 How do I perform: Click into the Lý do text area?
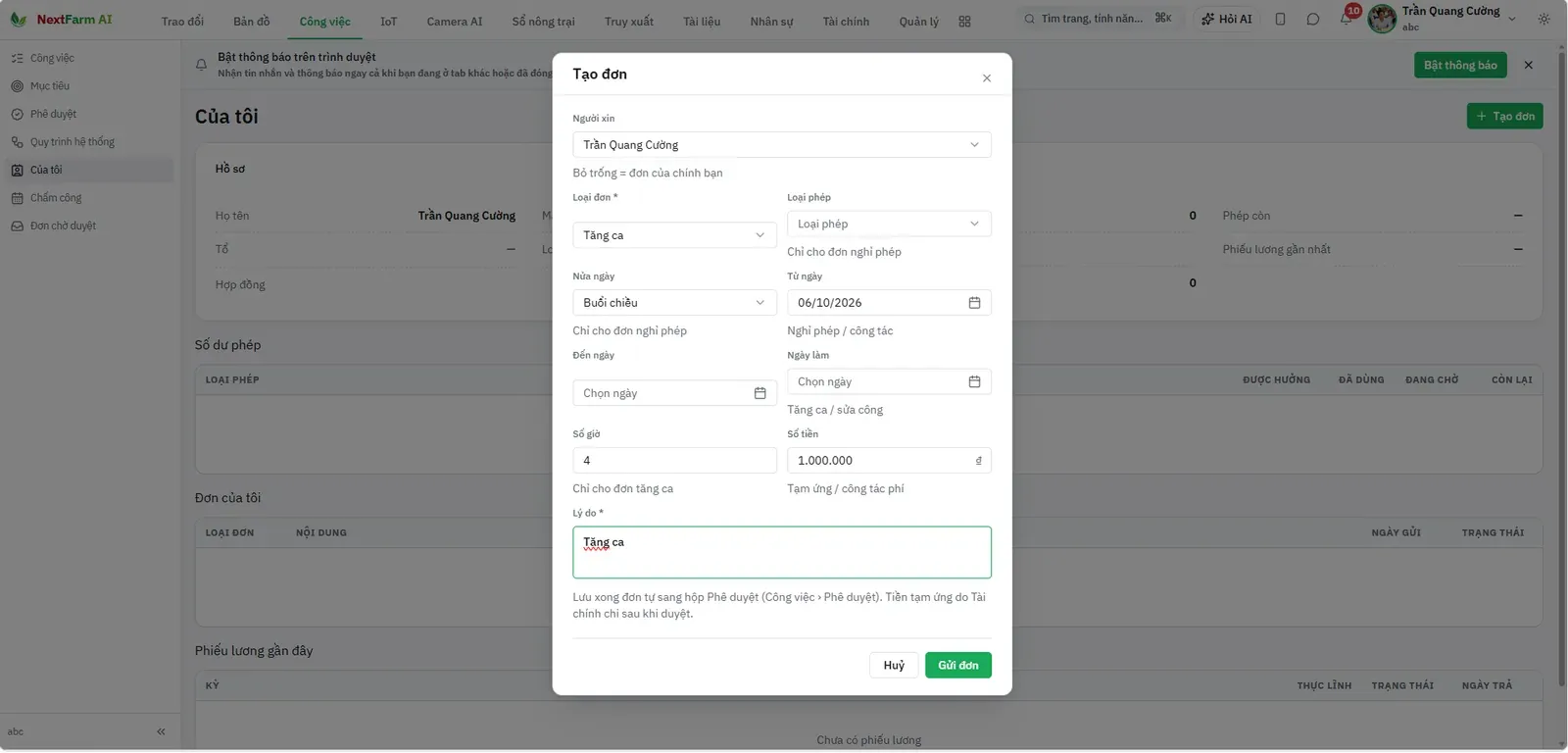pyautogui.click(x=782, y=553)
